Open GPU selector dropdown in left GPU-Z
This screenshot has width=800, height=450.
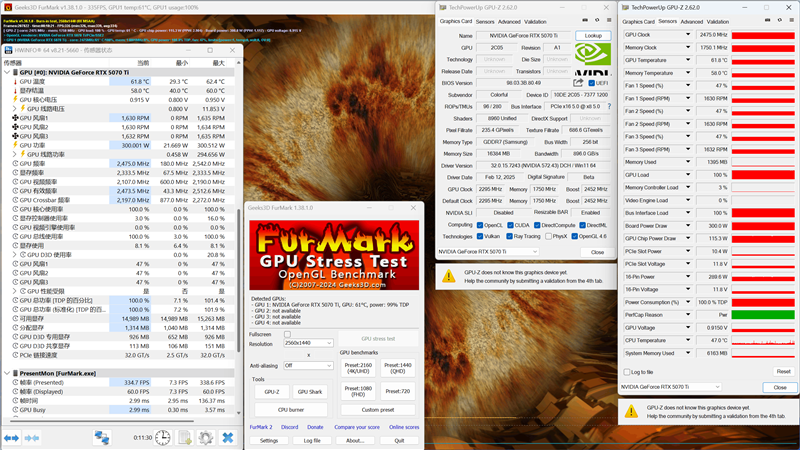point(488,252)
